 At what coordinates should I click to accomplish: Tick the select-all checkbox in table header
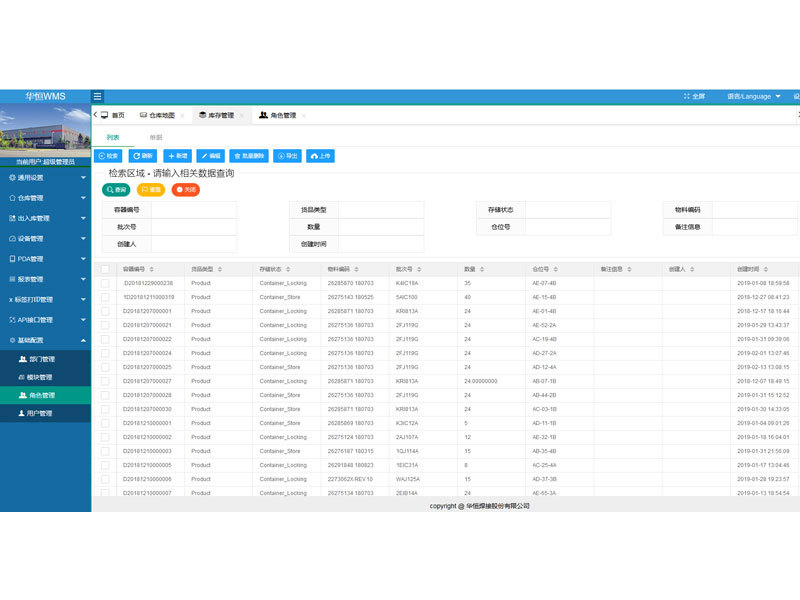pyautogui.click(x=105, y=269)
